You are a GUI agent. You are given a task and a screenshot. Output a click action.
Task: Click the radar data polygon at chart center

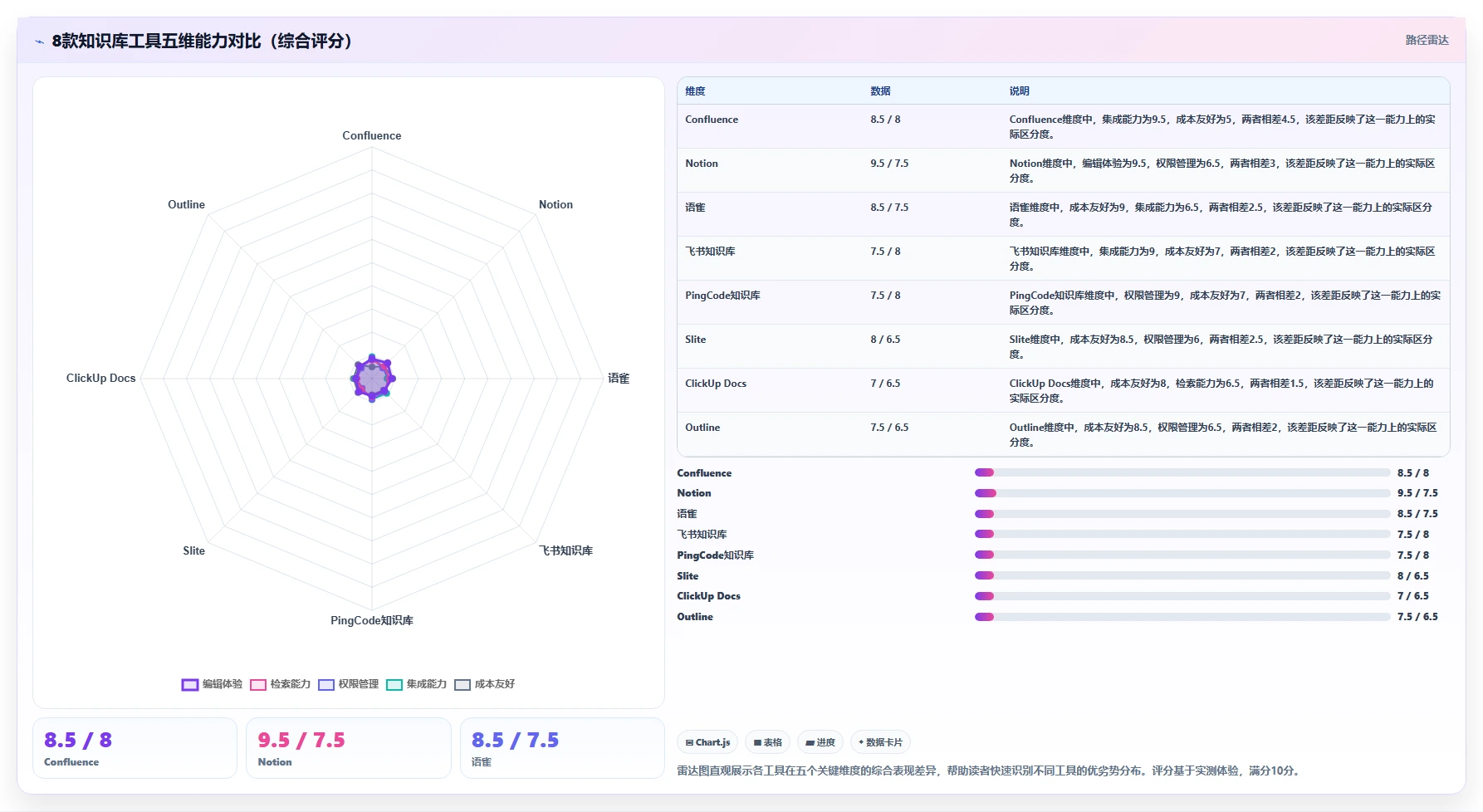[x=372, y=379]
